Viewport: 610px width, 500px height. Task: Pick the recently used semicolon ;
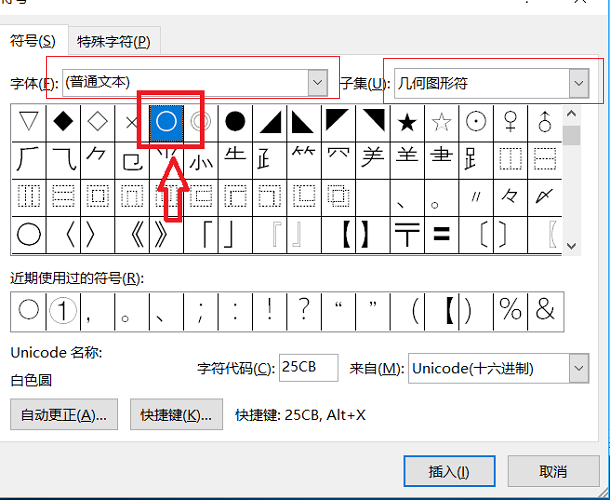click(x=201, y=311)
